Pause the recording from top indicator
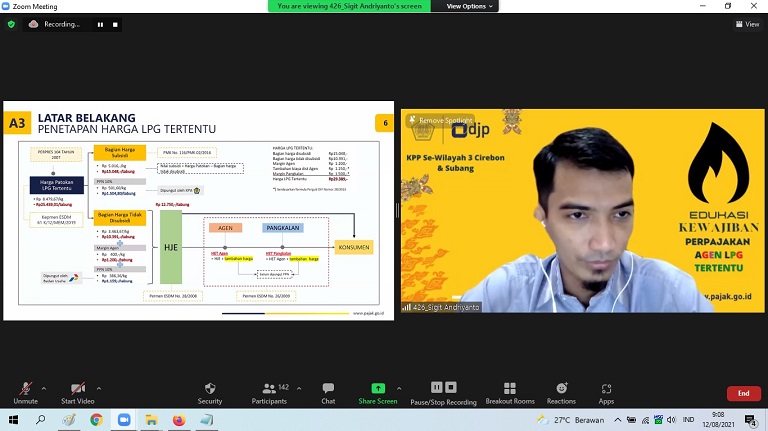The height and width of the screenshot is (431, 768). click(99, 24)
